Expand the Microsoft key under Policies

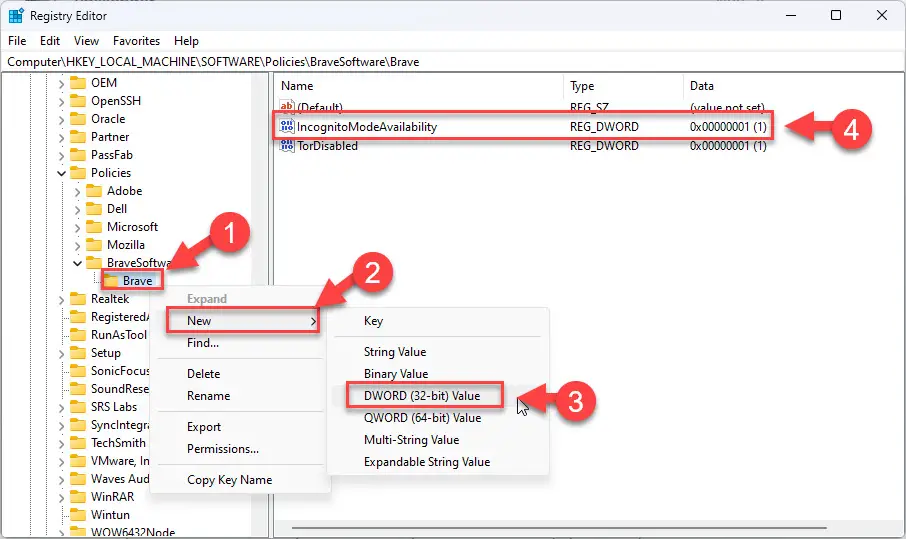tap(77, 228)
